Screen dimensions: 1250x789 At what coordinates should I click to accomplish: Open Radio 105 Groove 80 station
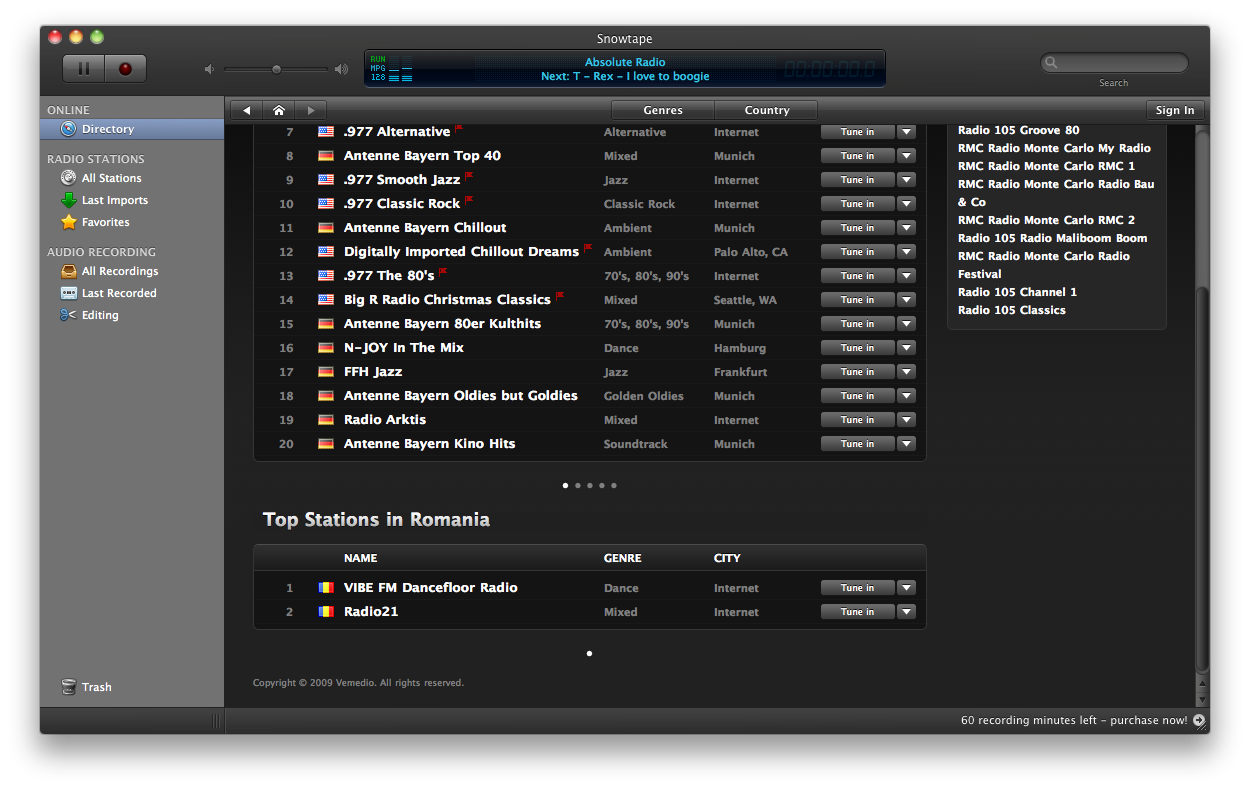pyautogui.click(x=1019, y=130)
